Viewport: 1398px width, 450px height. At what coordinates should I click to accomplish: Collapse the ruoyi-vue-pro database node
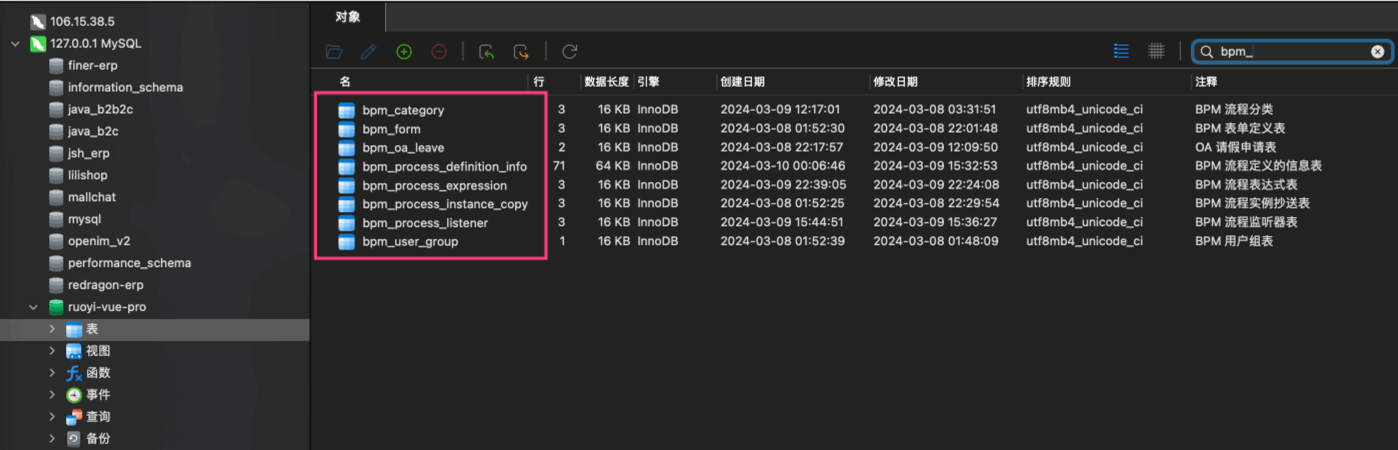tap(33, 308)
